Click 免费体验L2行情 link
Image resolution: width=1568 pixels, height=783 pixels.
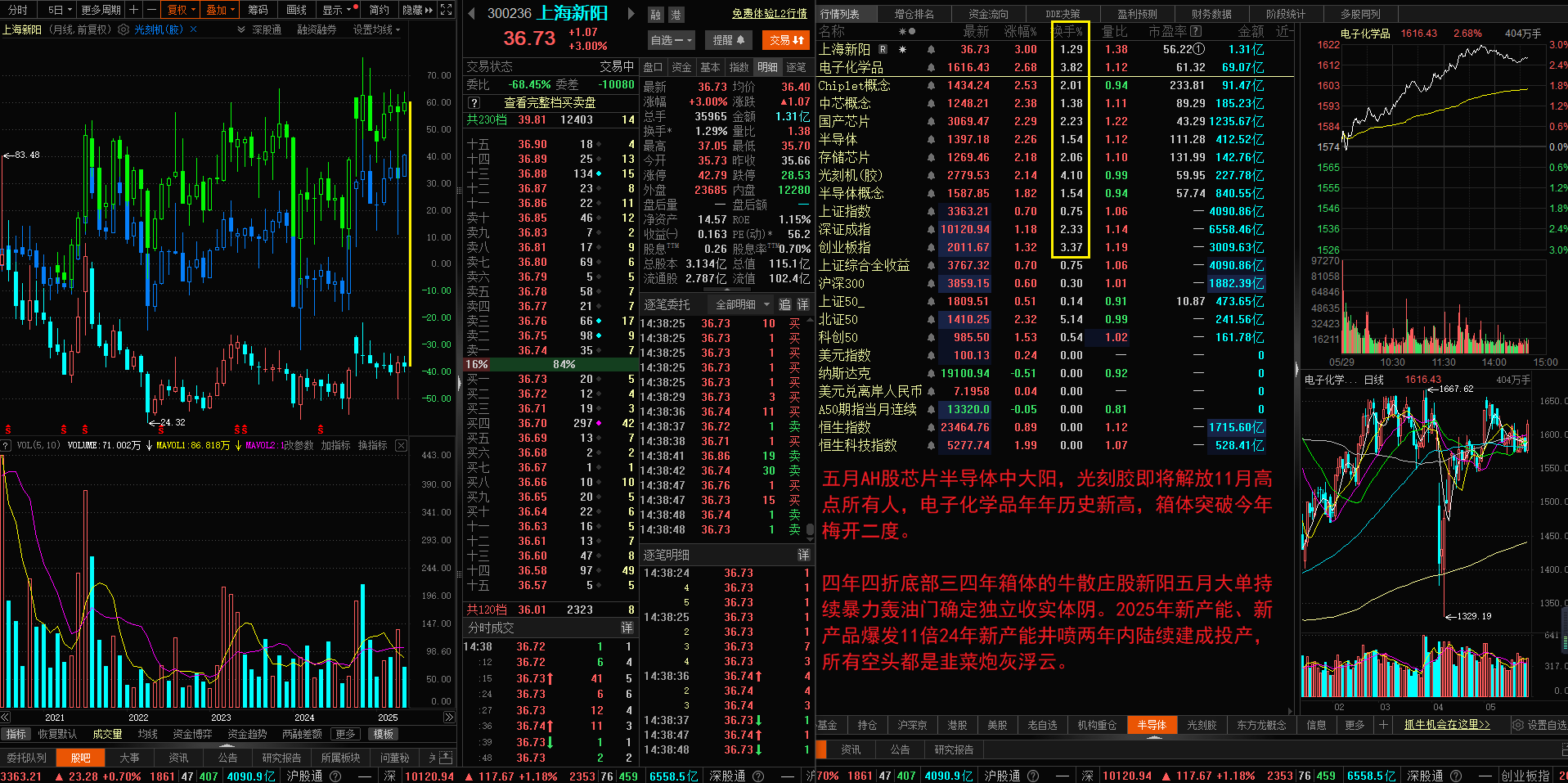pos(769,14)
